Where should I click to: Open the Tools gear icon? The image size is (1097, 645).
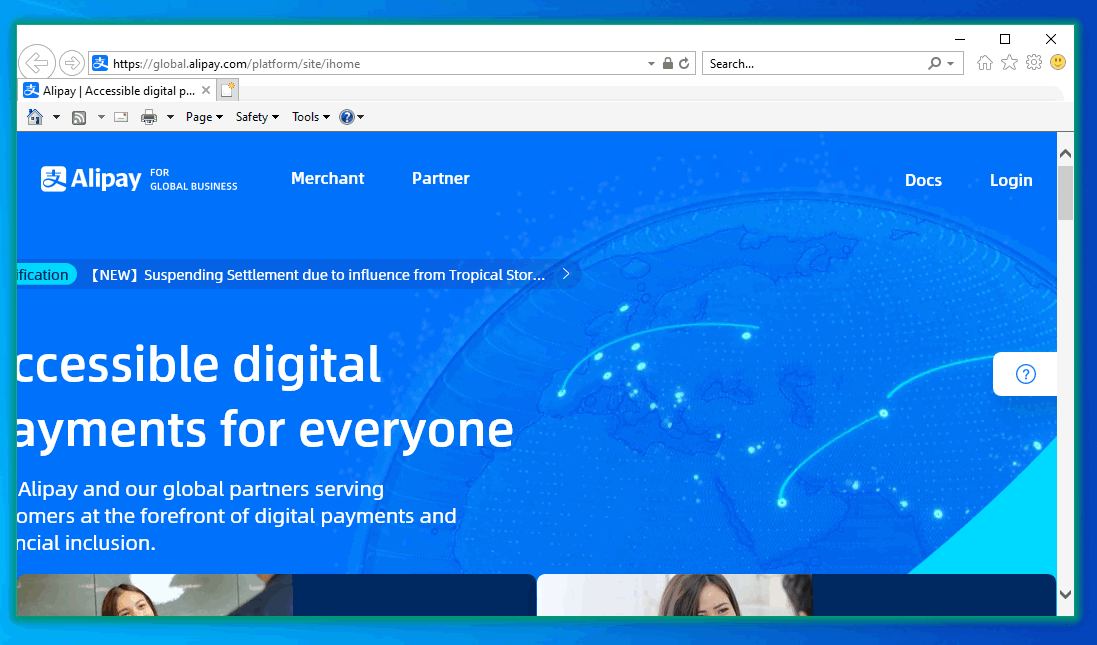point(1033,63)
